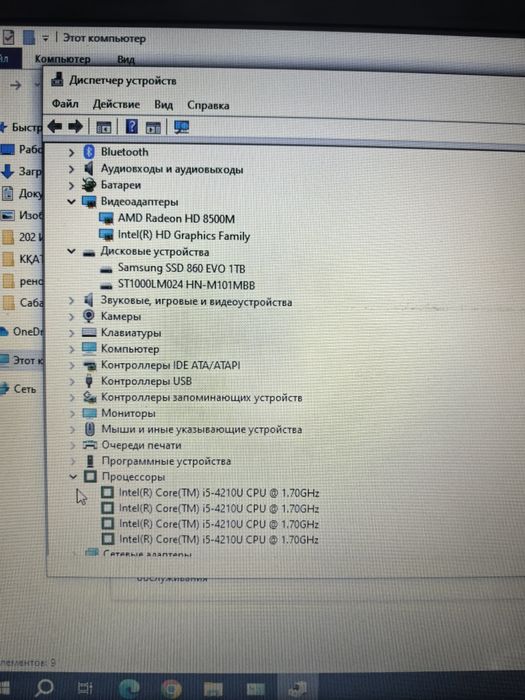Select the Батареи battery icon
Image resolution: width=525 pixels, height=700 pixels.
(89, 185)
